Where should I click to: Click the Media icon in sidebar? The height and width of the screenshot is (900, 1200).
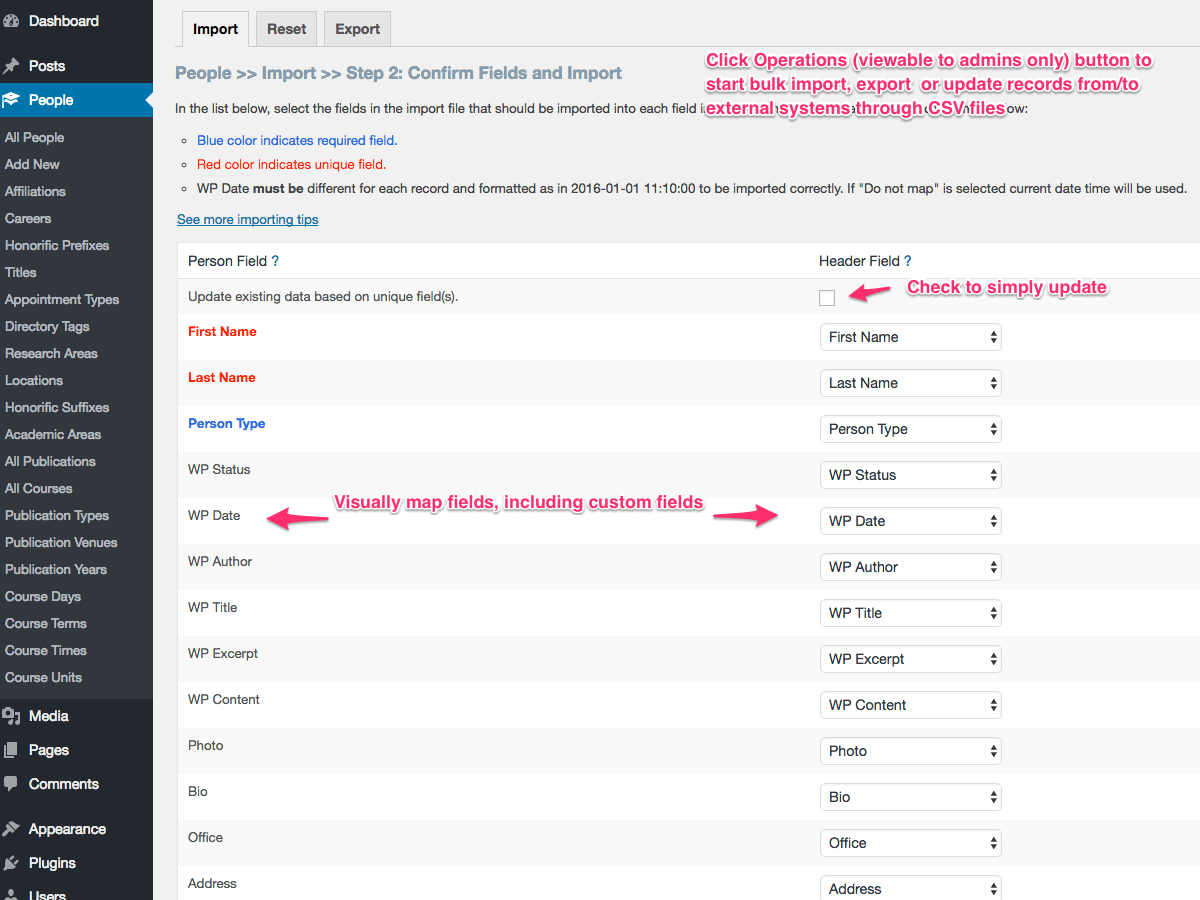tap(12, 716)
